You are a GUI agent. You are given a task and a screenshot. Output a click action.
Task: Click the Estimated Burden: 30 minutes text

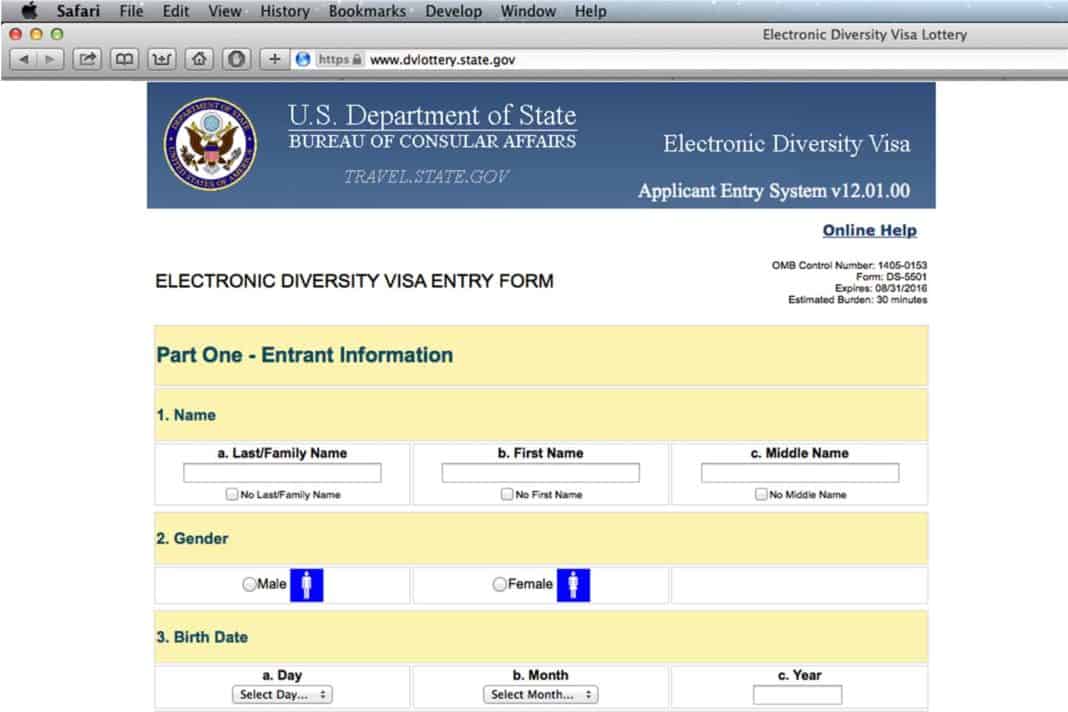[858, 300]
